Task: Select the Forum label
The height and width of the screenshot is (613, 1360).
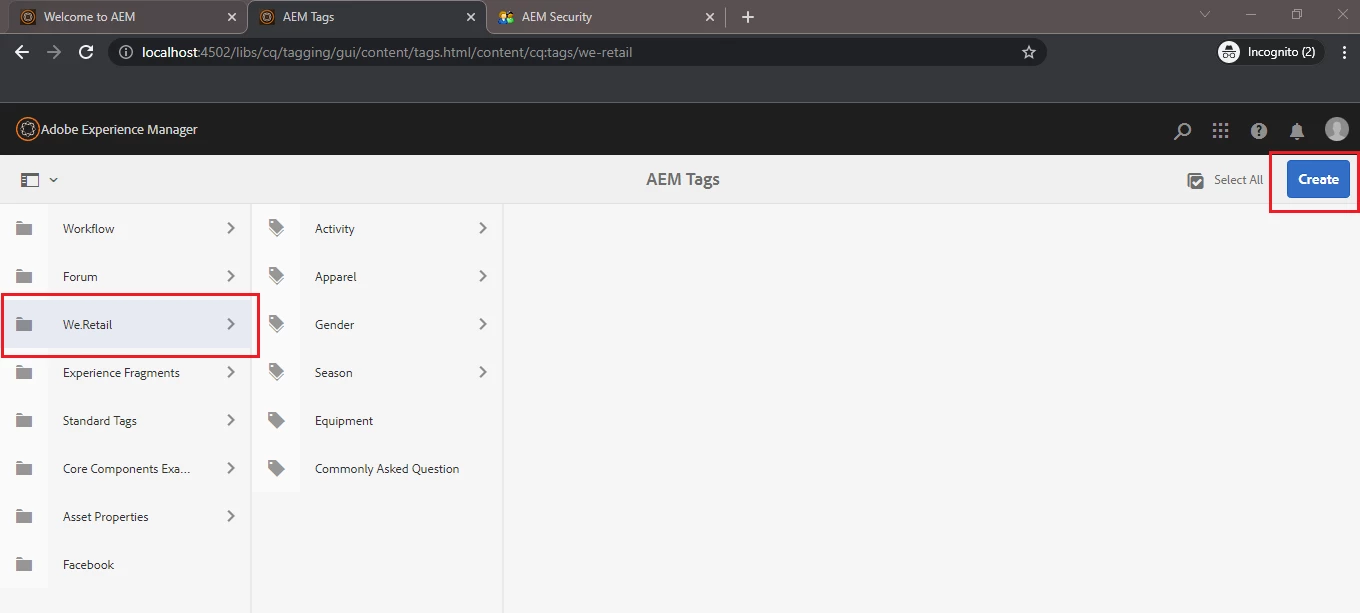Action: (x=80, y=277)
